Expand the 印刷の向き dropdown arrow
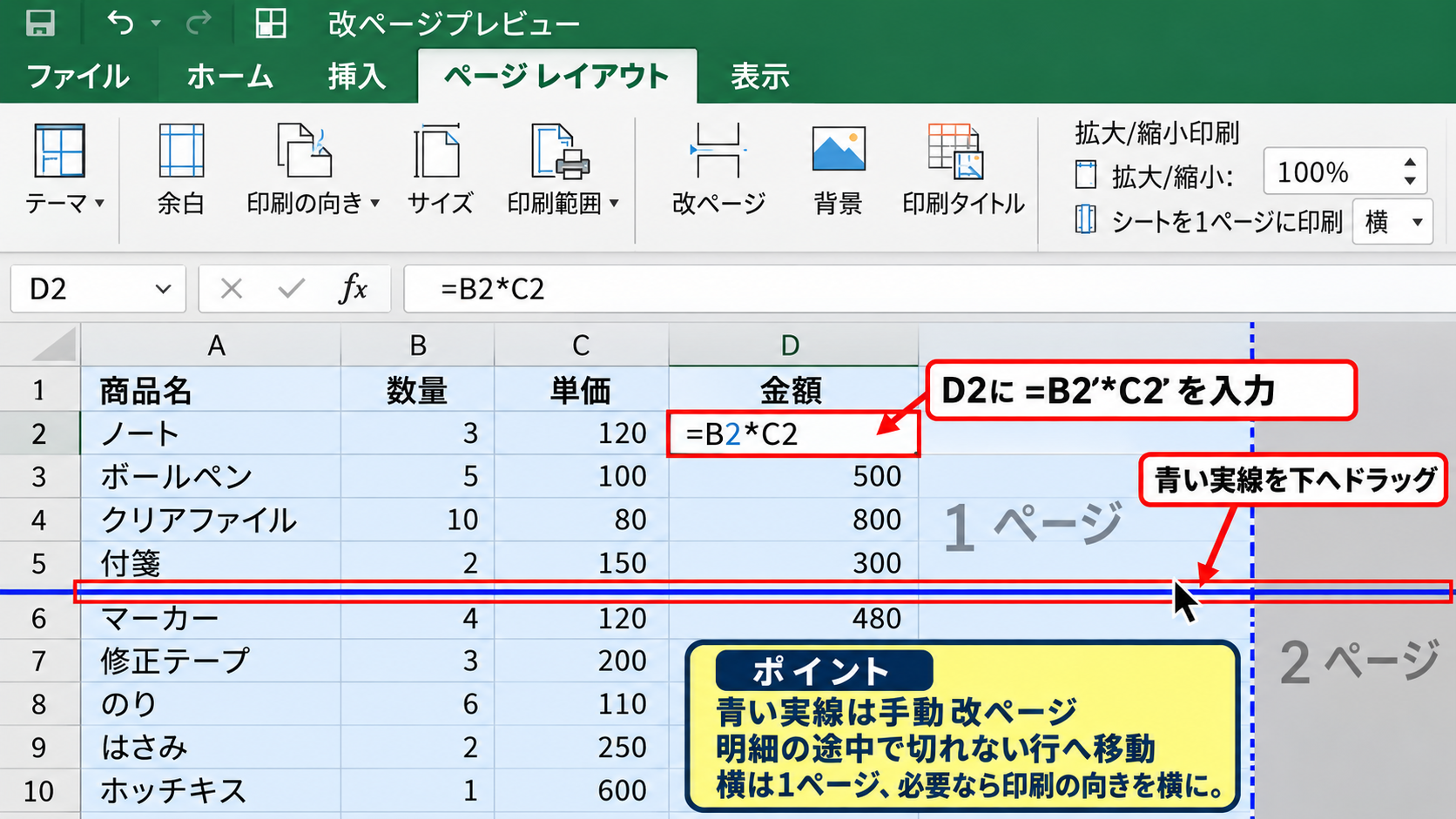 coord(375,203)
